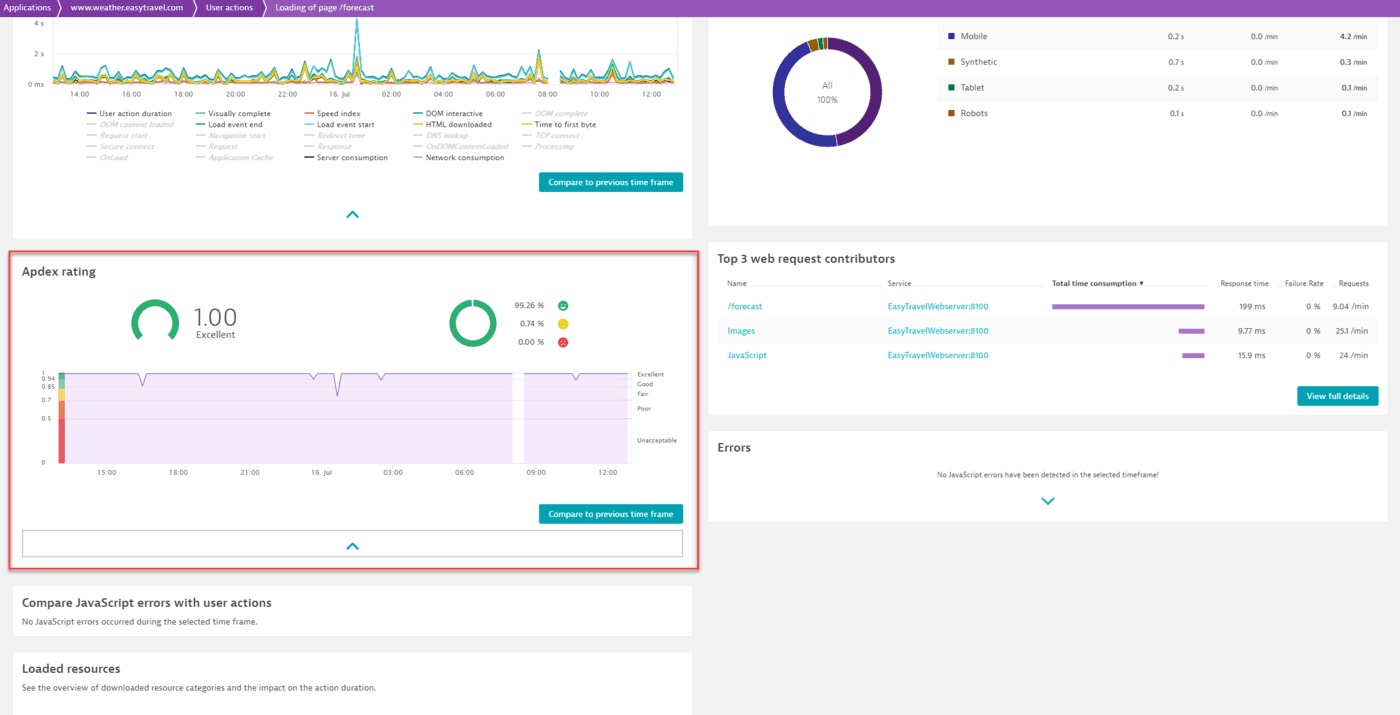Click the green excellent Apdex smiley icon
Image resolution: width=1400 pixels, height=715 pixels.
[561, 304]
